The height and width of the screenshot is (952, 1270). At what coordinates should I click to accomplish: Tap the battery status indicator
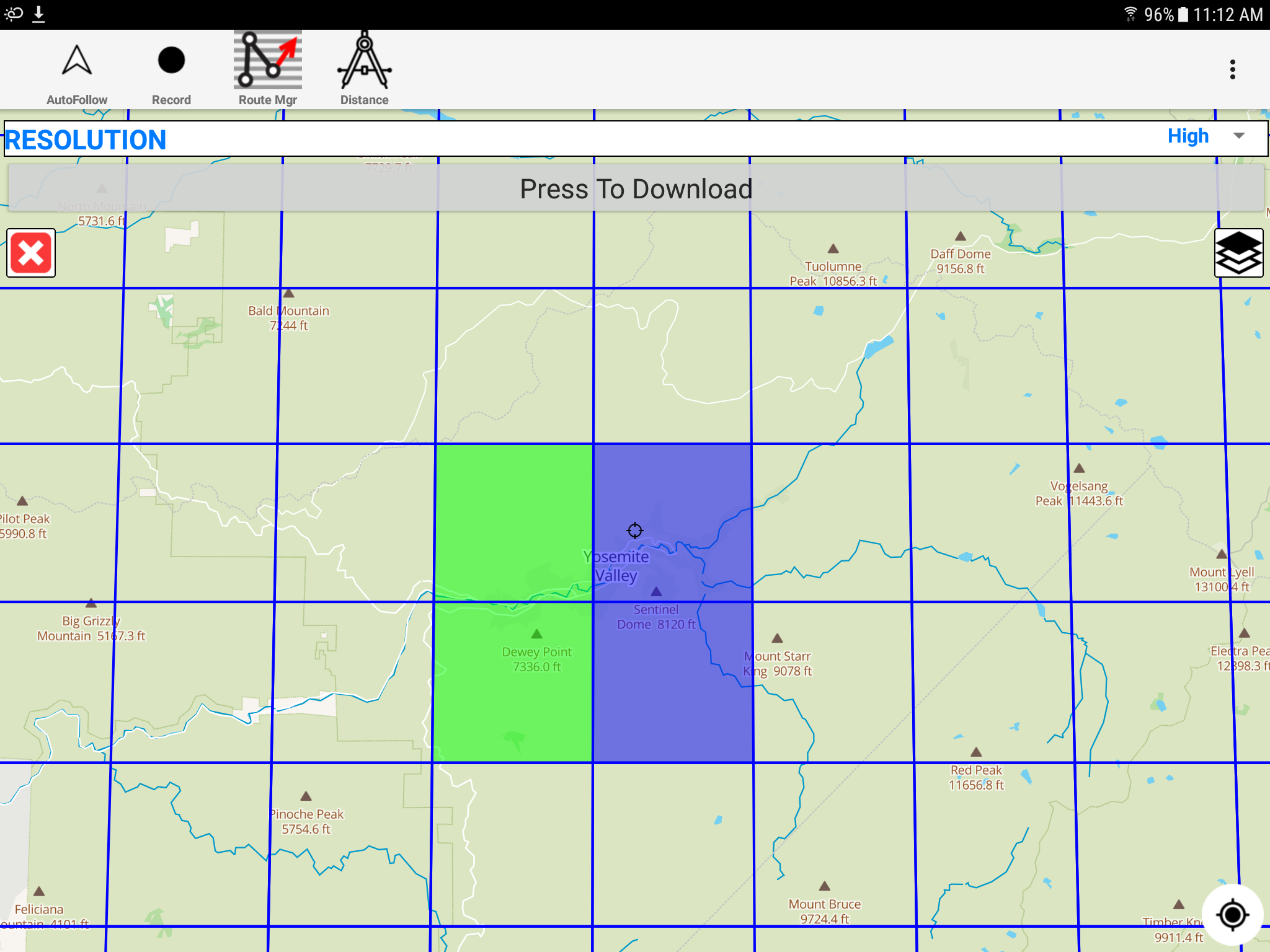point(1183,14)
